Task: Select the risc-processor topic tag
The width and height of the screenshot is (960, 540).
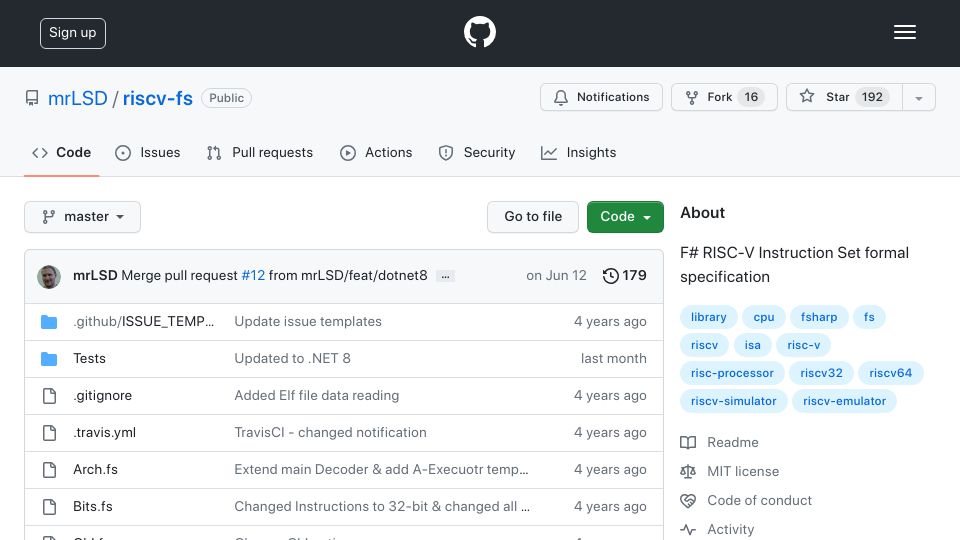Action: [732, 373]
